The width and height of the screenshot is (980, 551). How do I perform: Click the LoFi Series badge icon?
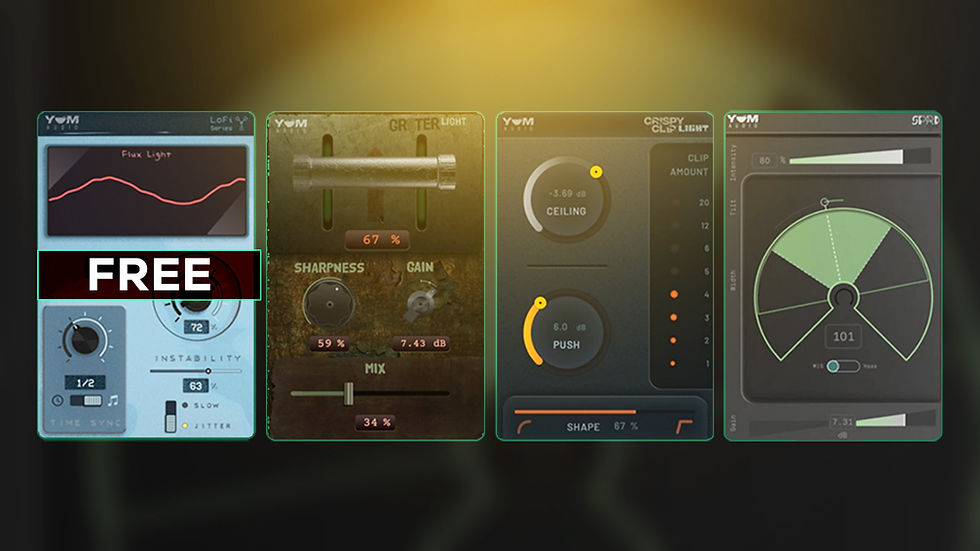(242, 123)
